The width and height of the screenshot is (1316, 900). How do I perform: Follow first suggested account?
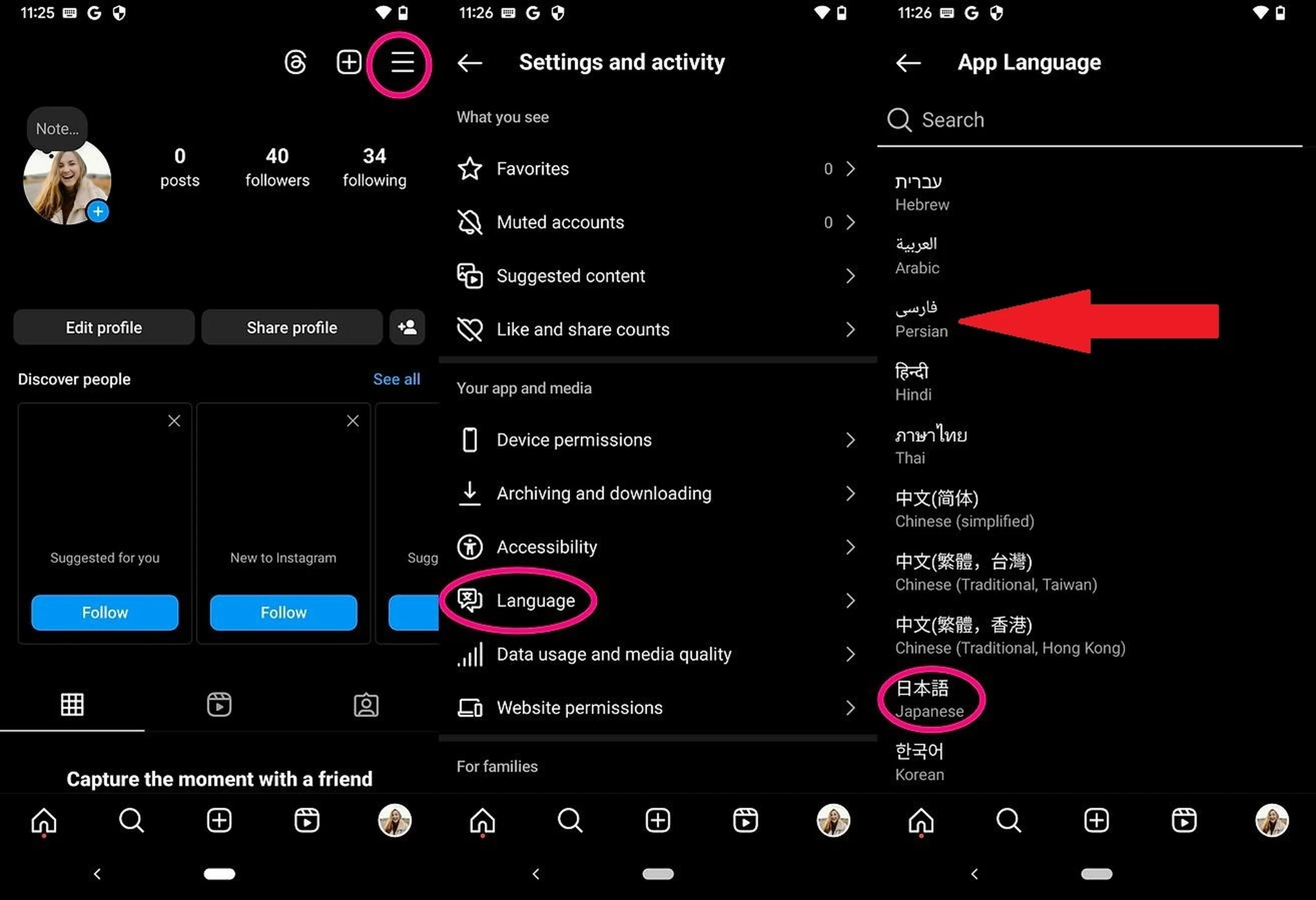104,612
